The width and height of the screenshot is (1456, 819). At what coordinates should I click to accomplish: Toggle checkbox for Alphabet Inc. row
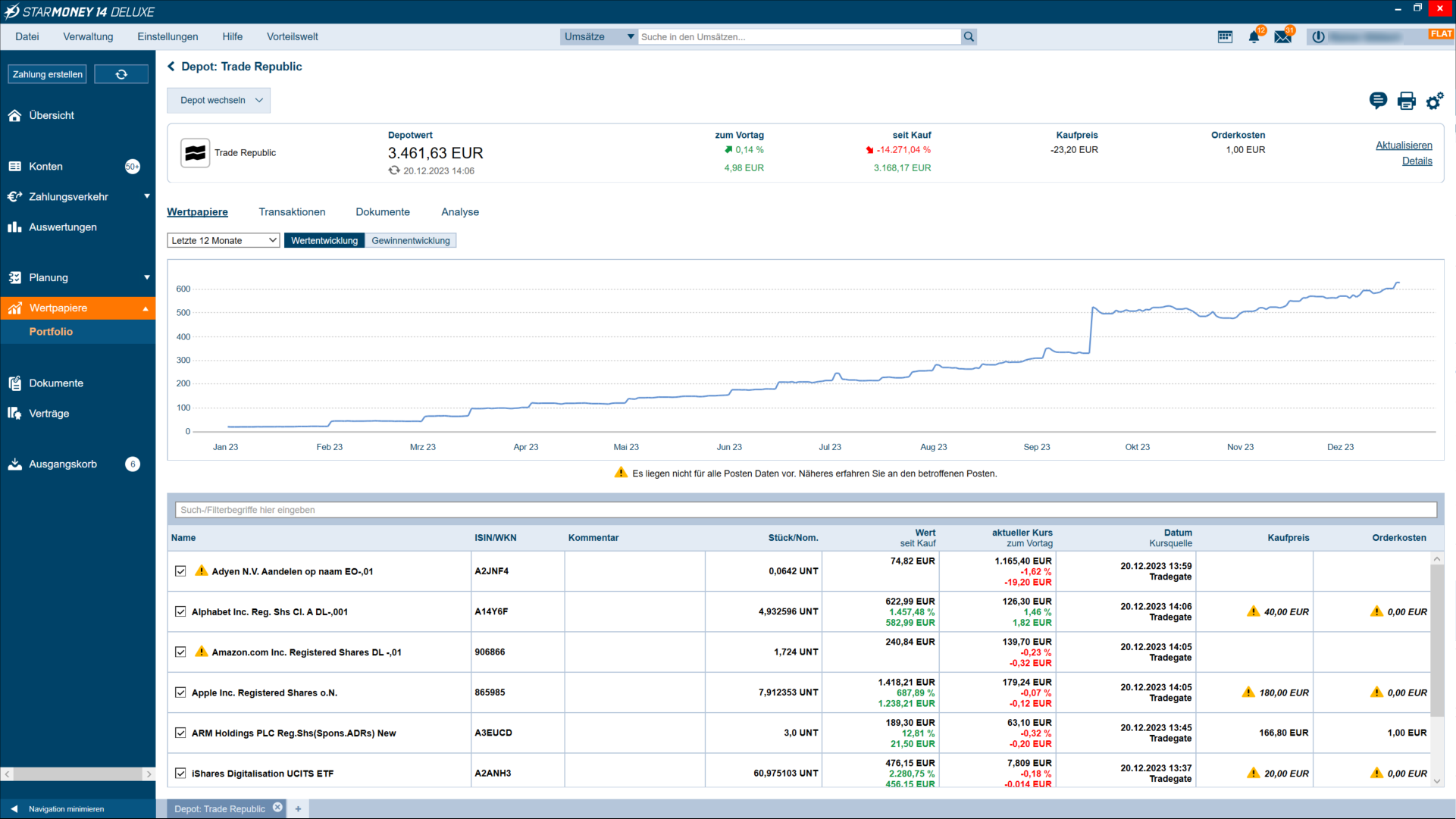(180, 611)
